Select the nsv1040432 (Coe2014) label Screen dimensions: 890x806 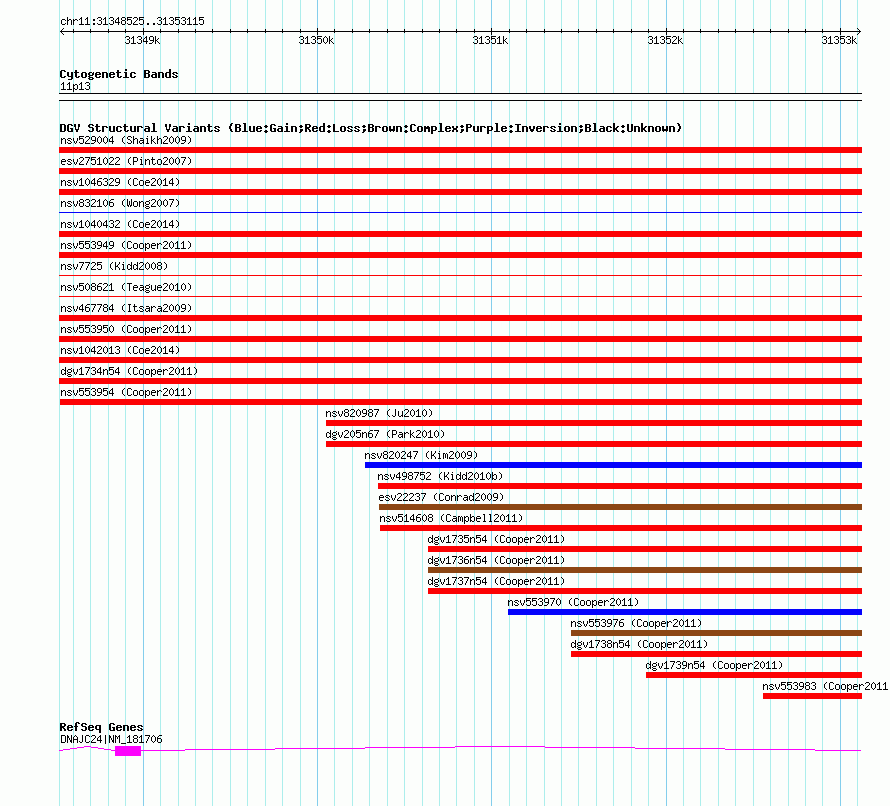[x=120, y=224]
